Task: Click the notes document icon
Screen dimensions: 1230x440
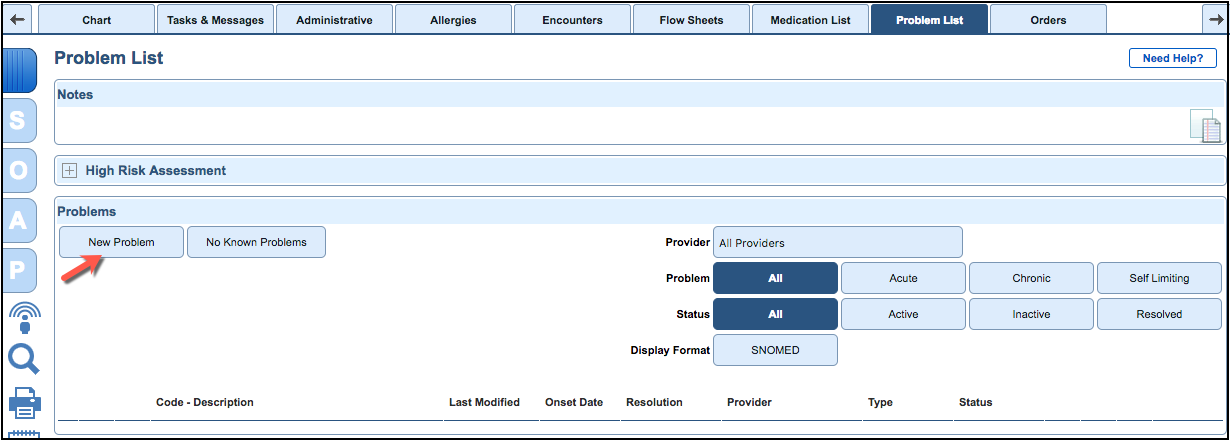Action: pos(1205,126)
